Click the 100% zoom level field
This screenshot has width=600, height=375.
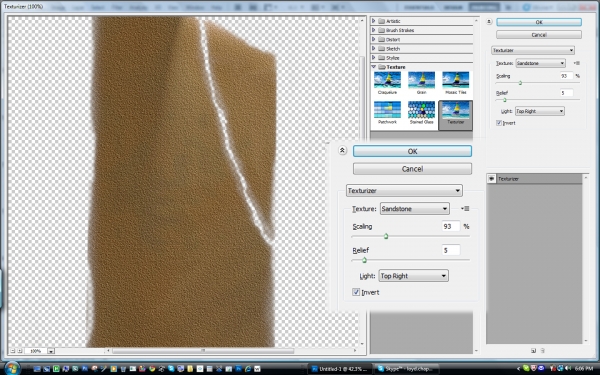36,351
